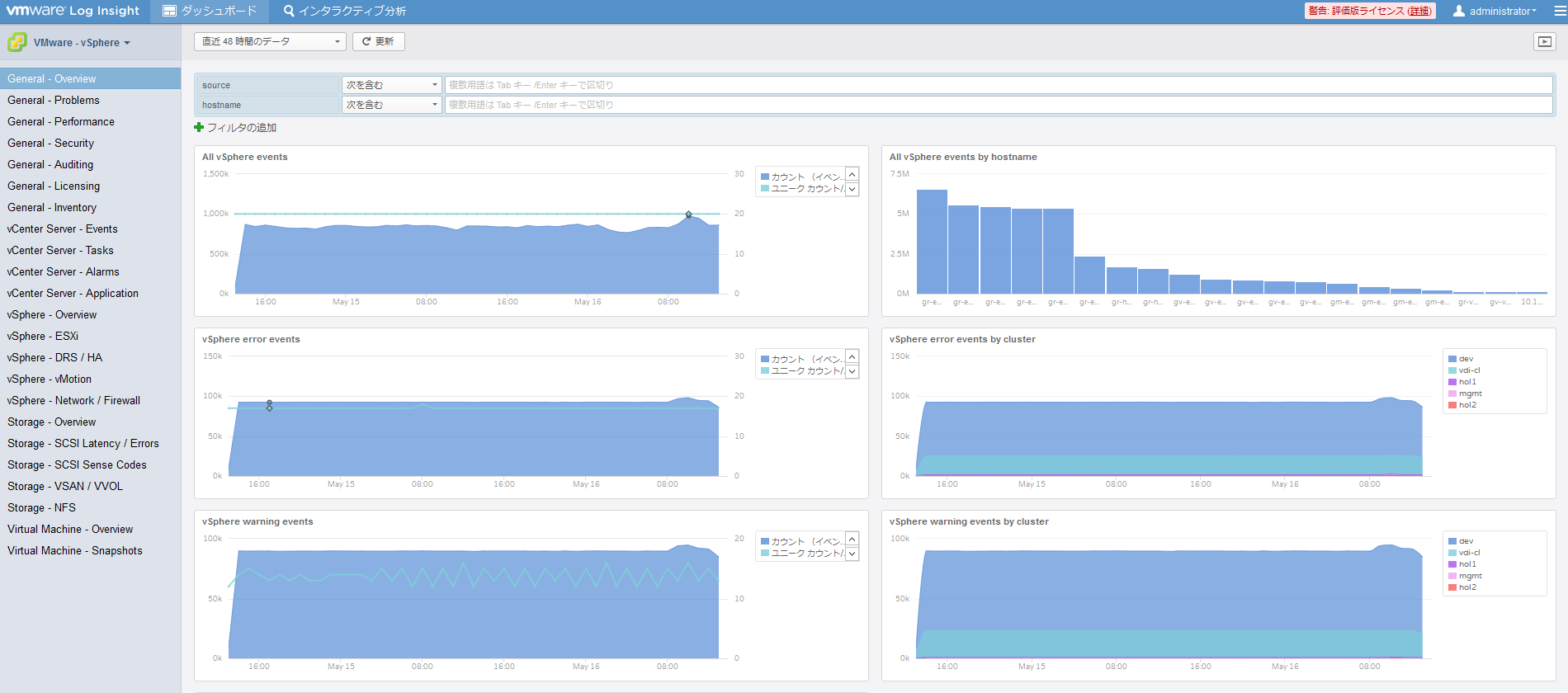This screenshot has width=1568, height=693.
Task: Select General - Overview dashboard
Action: pyautogui.click(x=91, y=78)
